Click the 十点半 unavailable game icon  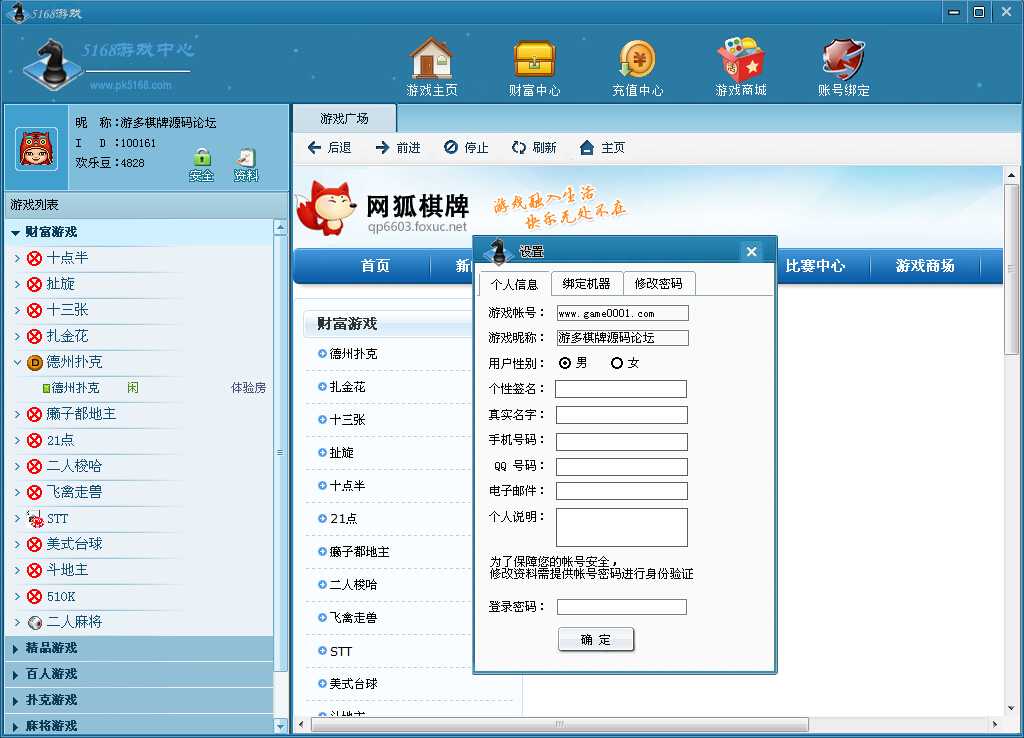click(35, 259)
